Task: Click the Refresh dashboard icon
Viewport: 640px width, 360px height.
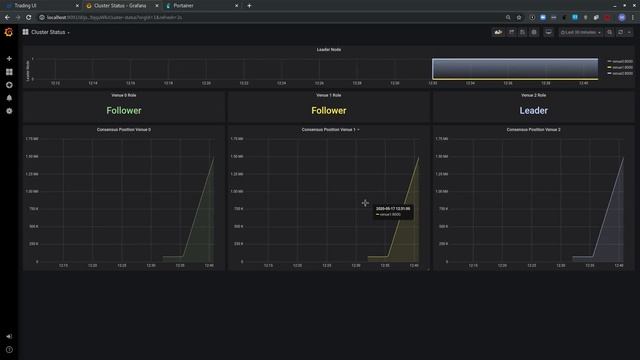Action: (x=620, y=32)
